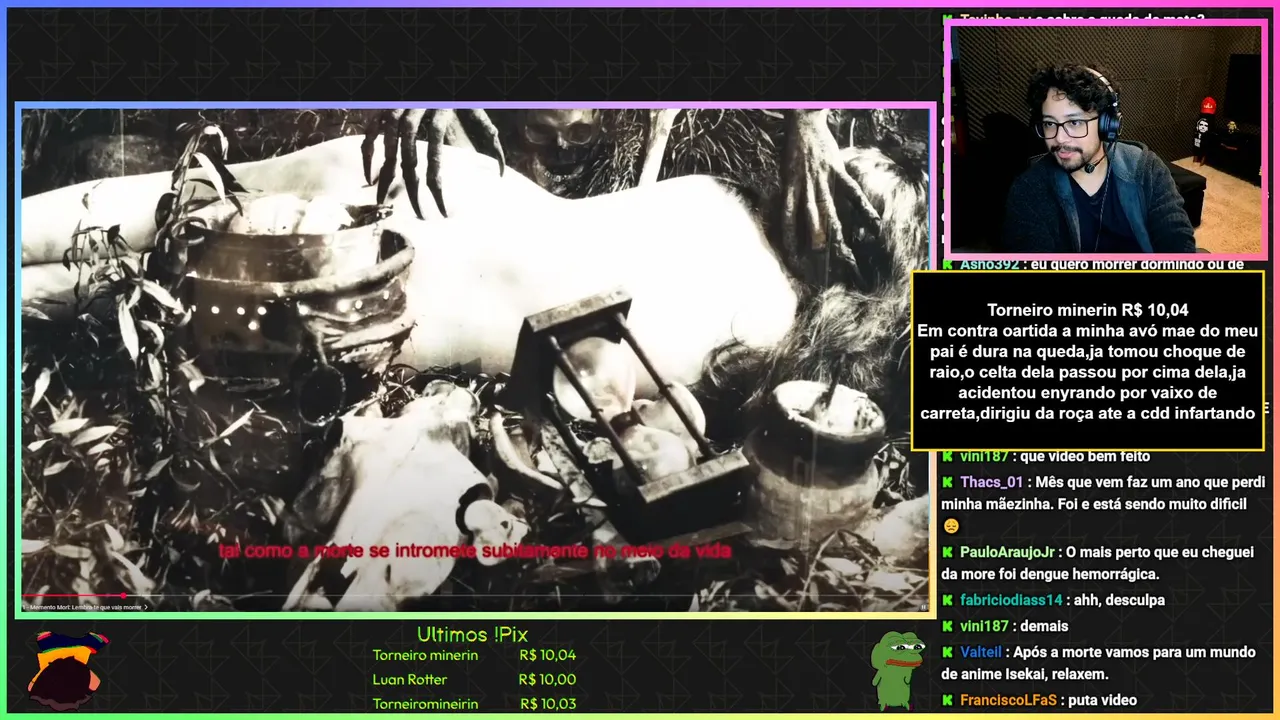
Task: Click 'Torneiromineirin' in the Pix list
Action: (425, 704)
